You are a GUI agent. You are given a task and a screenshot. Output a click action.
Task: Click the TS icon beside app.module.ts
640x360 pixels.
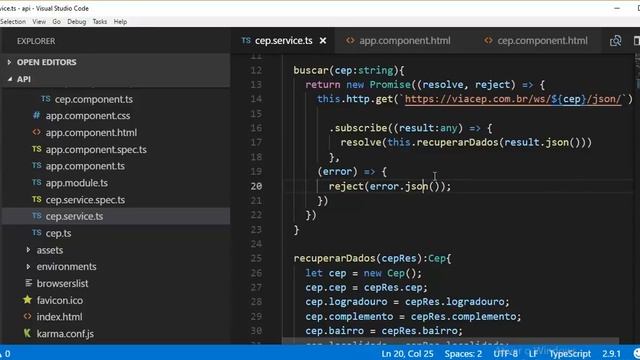37,182
